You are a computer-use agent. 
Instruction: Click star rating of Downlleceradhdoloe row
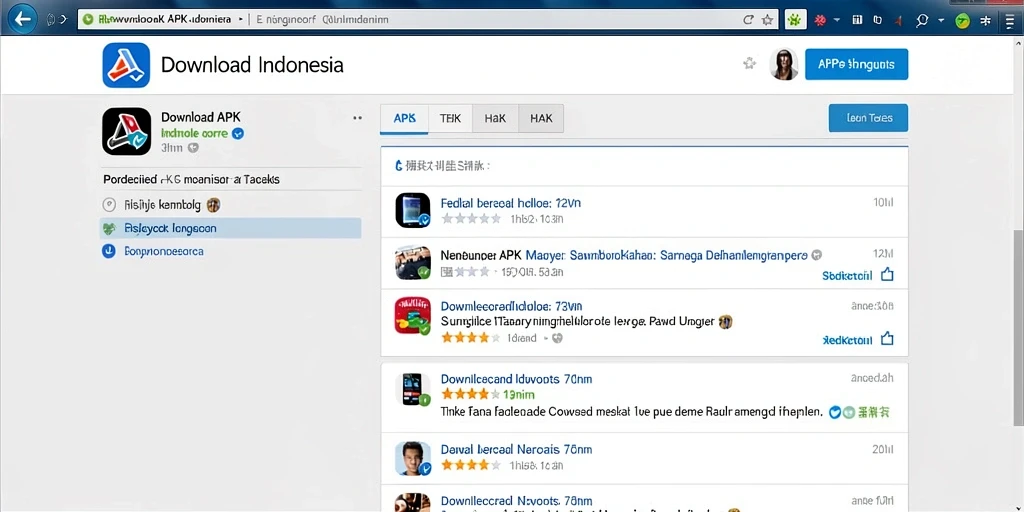[x=471, y=338]
